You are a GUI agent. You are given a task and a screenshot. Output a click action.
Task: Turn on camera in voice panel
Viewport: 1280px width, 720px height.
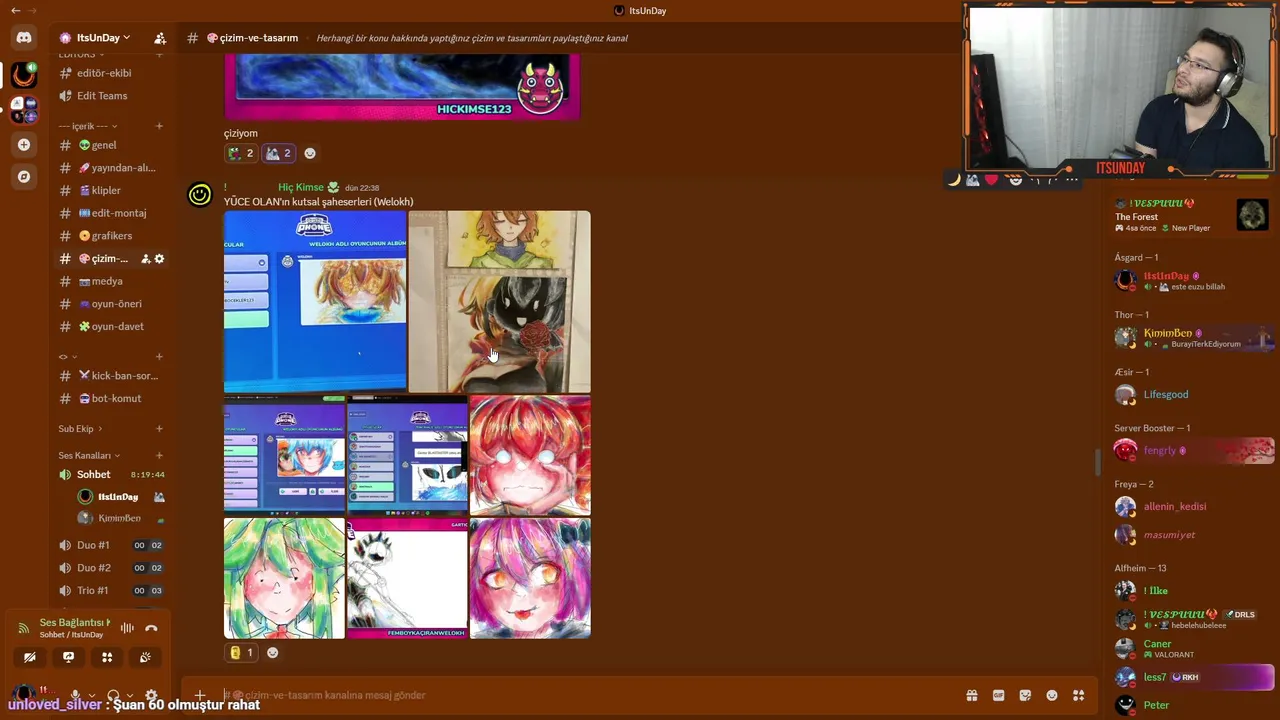coord(30,657)
